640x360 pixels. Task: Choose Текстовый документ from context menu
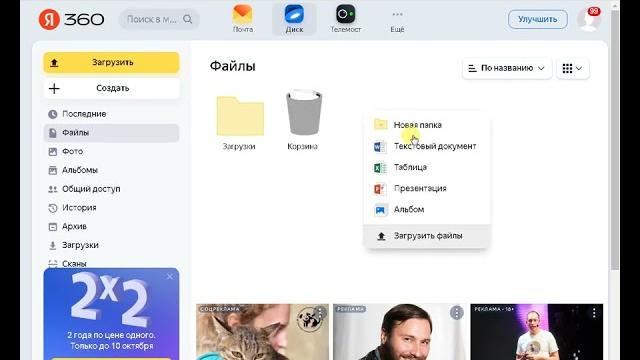pyautogui.click(x=427, y=146)
